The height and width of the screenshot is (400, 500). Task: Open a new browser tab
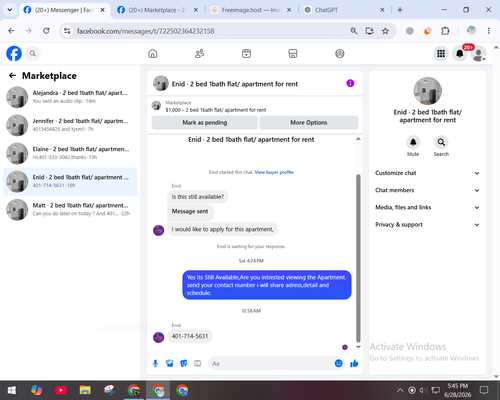[x=400, y=10]
